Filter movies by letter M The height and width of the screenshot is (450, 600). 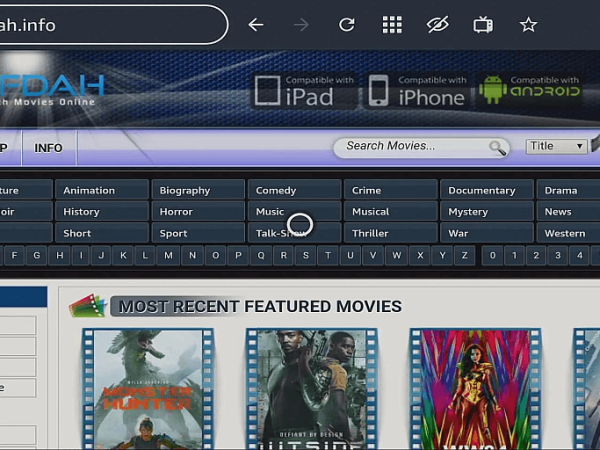168,255
